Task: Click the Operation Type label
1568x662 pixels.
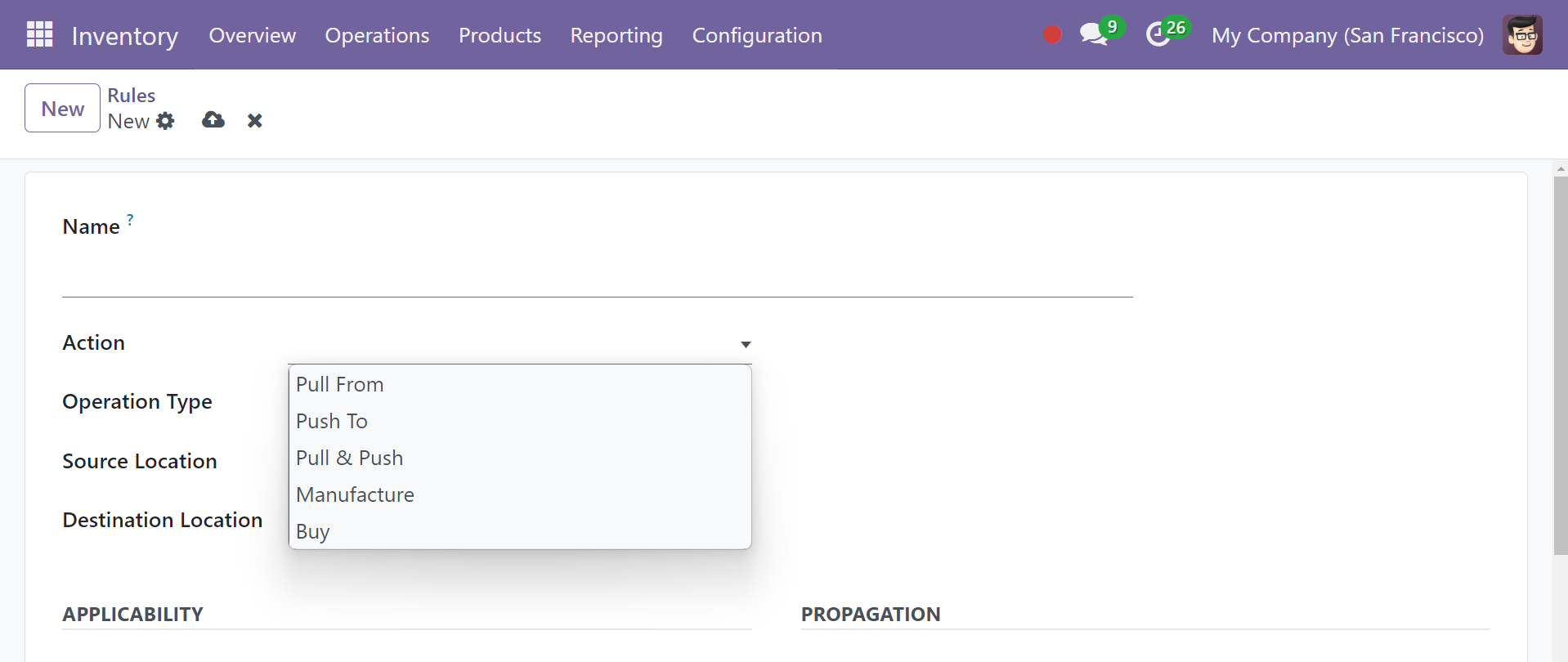Action: click(x=137, y=402)
